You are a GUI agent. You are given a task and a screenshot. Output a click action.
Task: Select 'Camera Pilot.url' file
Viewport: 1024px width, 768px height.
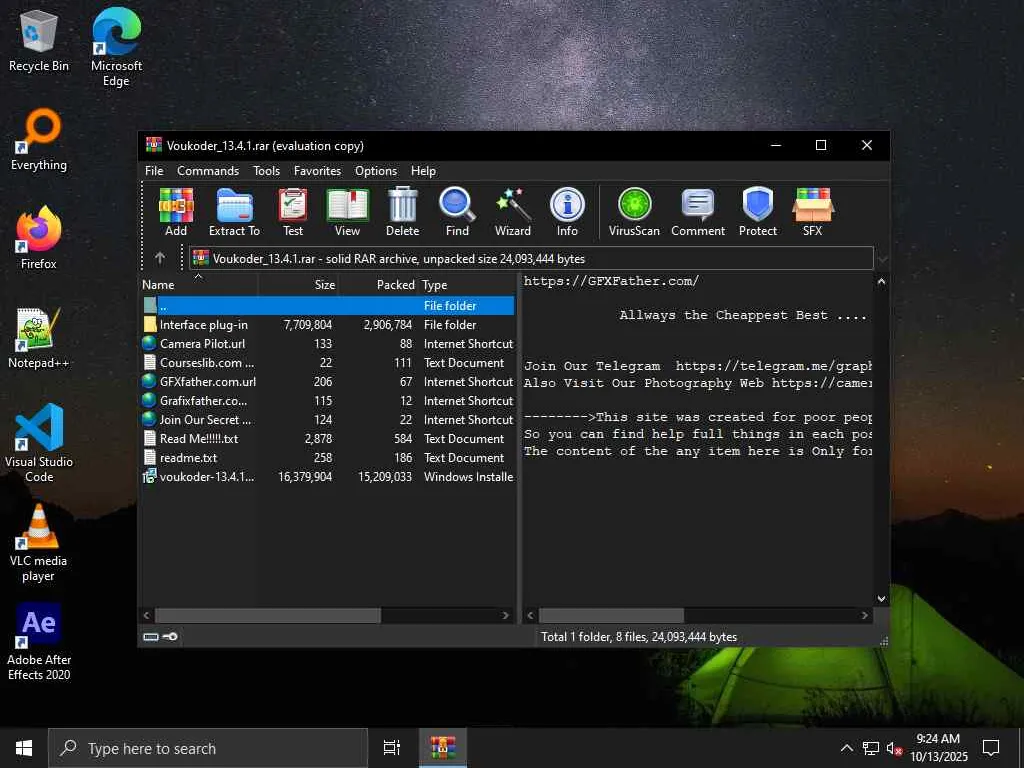click(328, 344)
